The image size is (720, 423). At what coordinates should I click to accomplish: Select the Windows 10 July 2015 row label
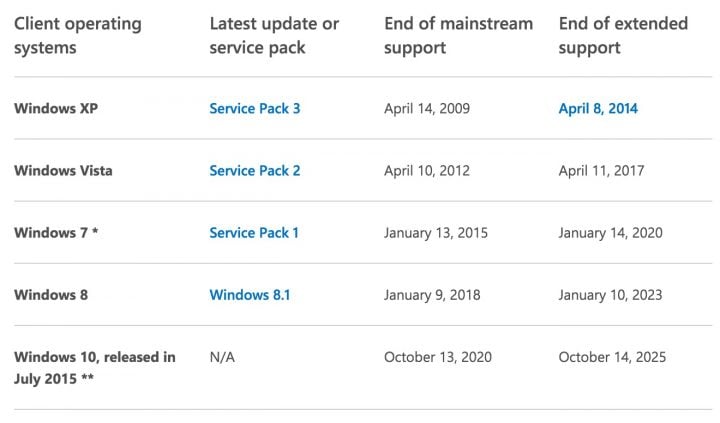coord(95,368)
